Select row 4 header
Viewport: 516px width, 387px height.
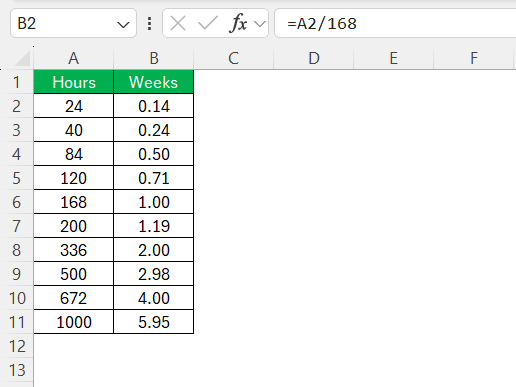click(17, 154)
